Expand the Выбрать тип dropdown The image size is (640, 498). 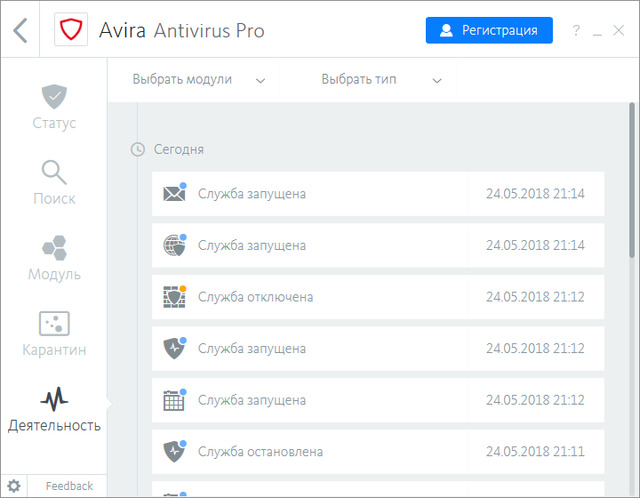(x=381, y=80)
